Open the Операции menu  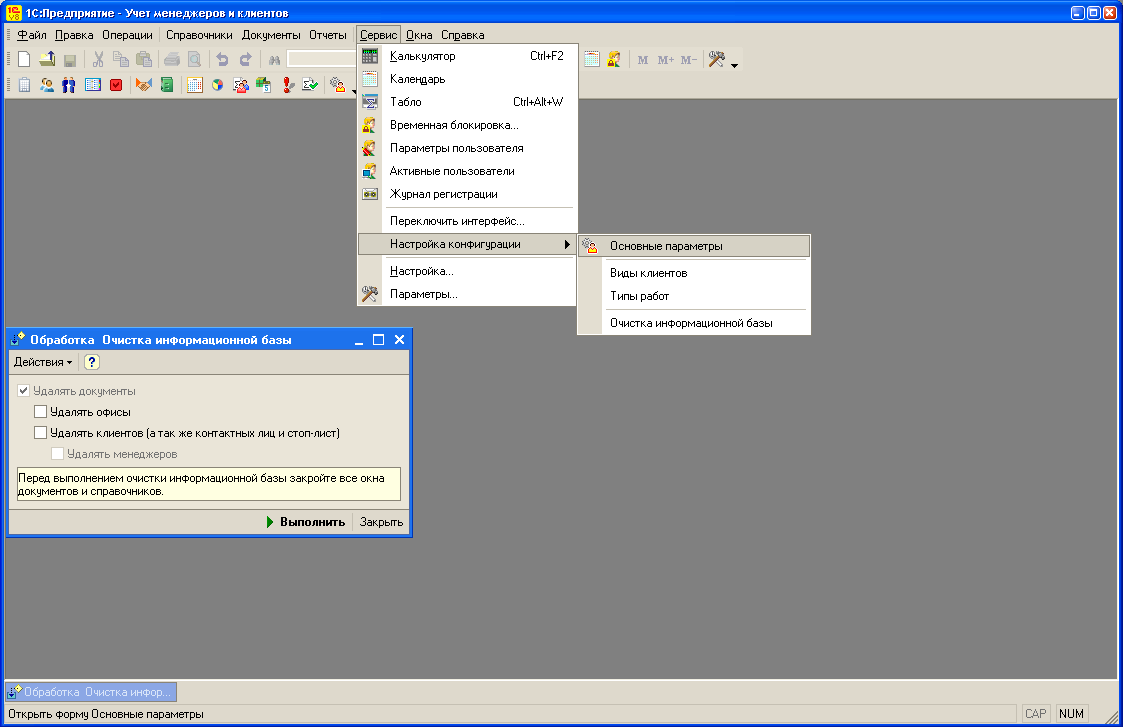pyautogui.click(x=127, y=35)
